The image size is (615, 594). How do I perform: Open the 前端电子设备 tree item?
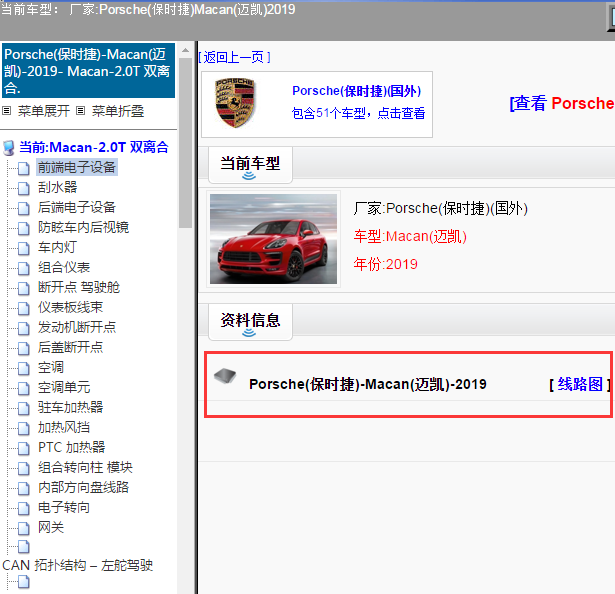click(x=77, y=167)
